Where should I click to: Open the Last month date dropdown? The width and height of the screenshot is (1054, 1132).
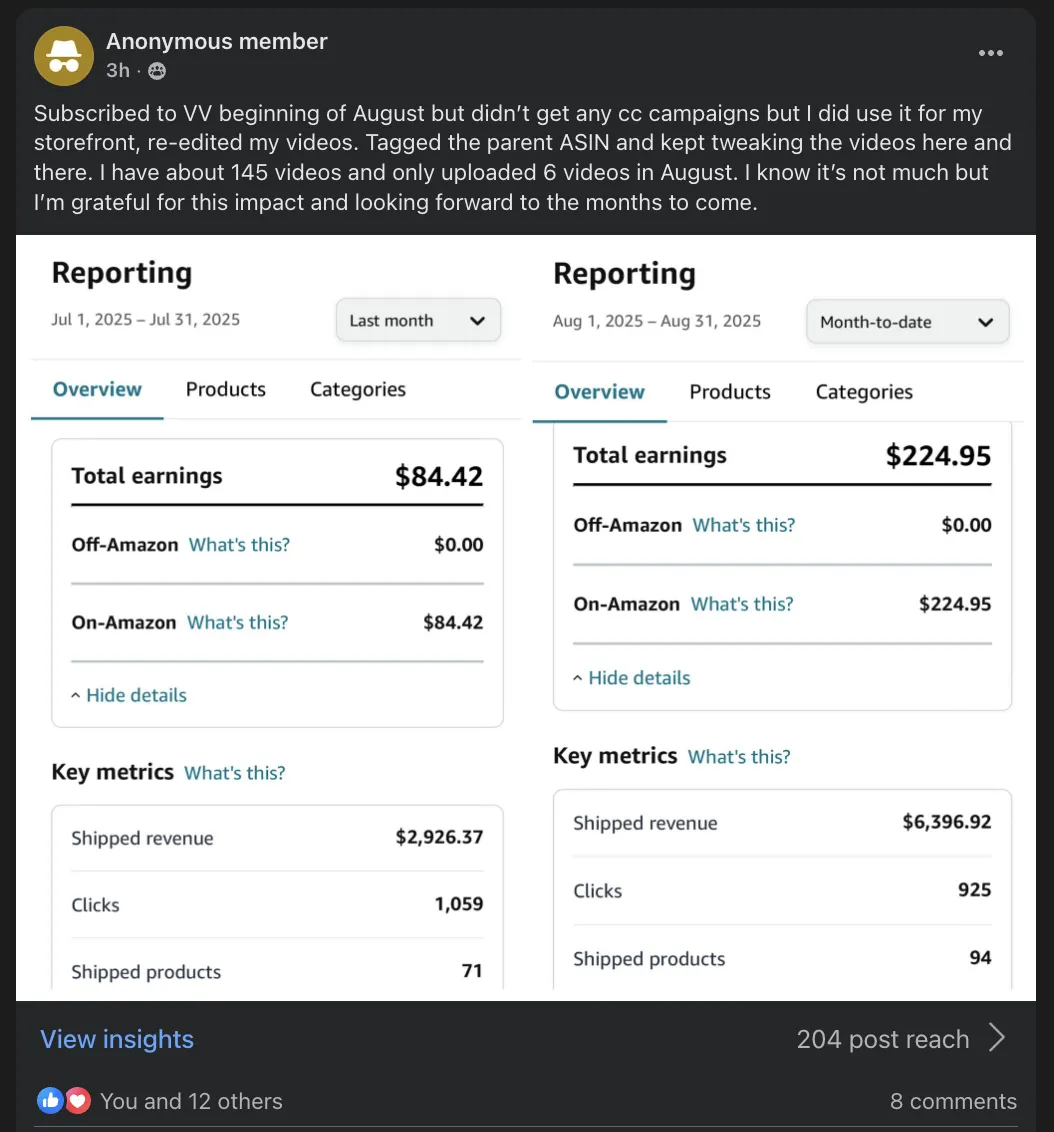[417, 321]
